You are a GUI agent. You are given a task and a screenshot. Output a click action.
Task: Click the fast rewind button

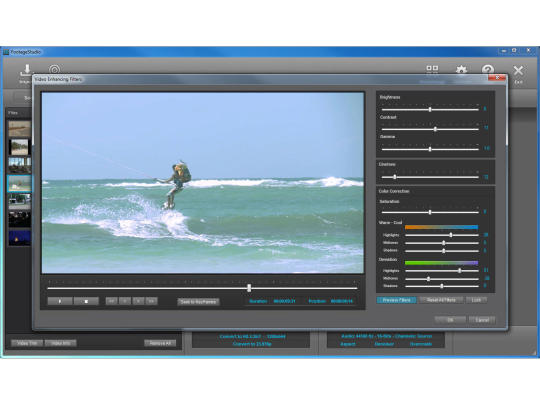[x=111, y=301]
